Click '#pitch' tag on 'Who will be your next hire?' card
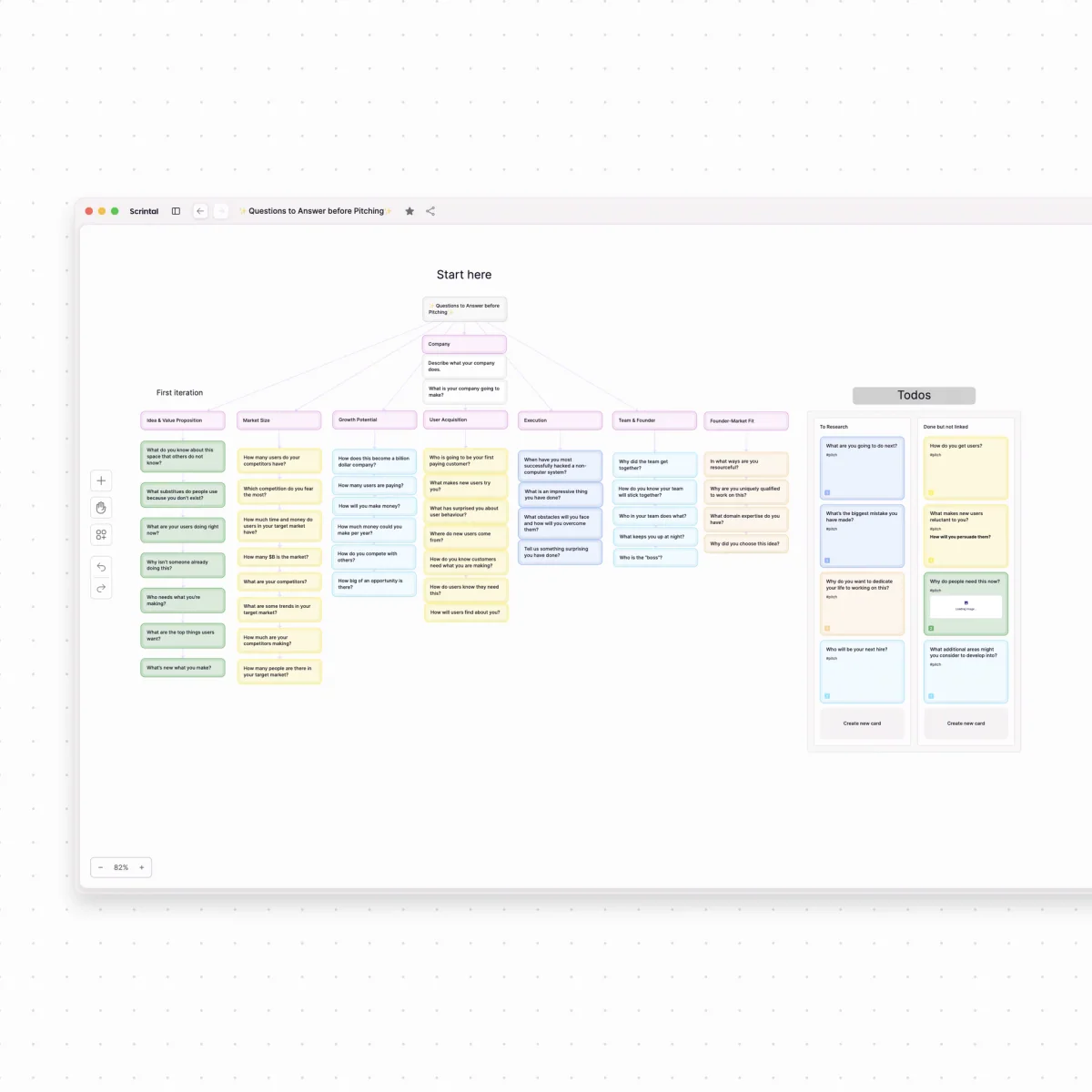The height and width of the screenshot is (1092, 1092). point(832,658)
